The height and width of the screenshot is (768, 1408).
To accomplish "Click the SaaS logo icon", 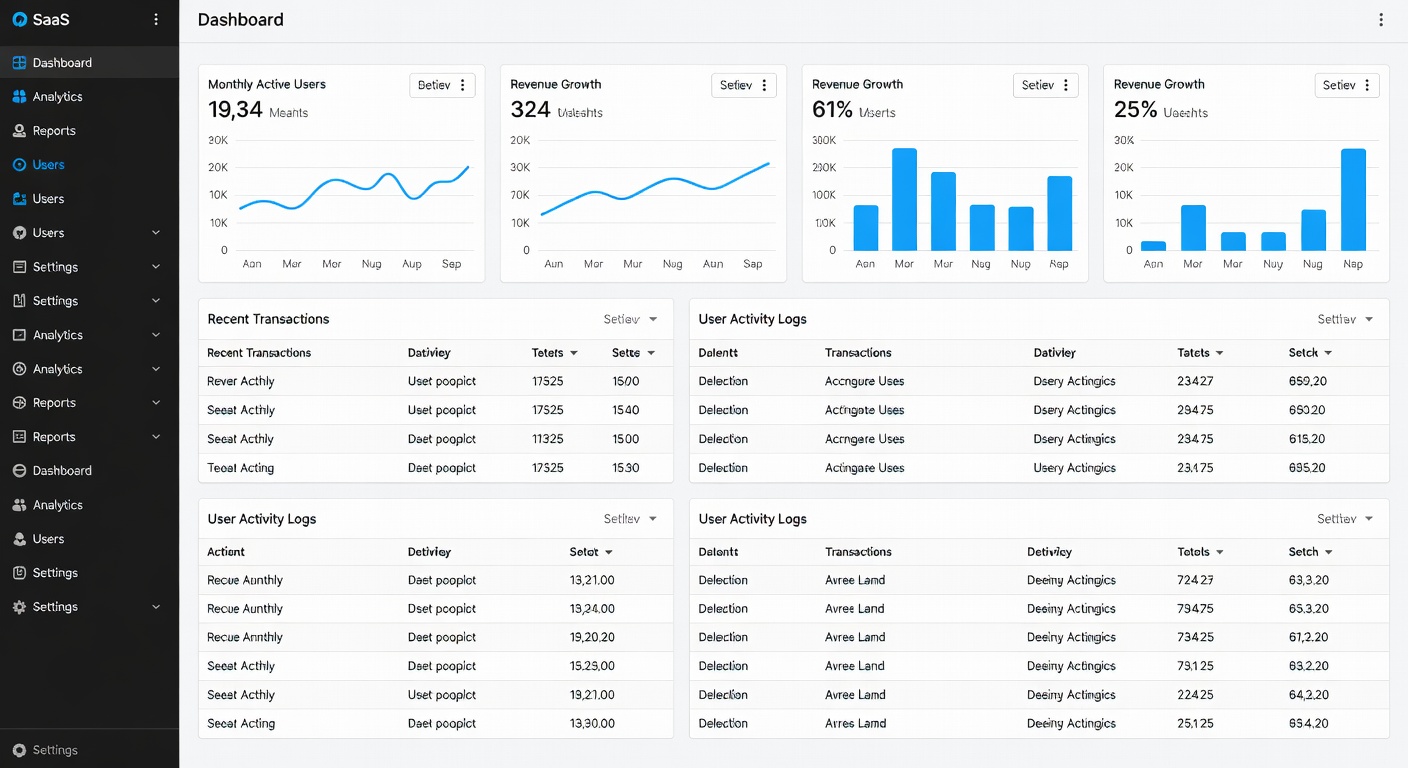I will click(x=19, y=20).
